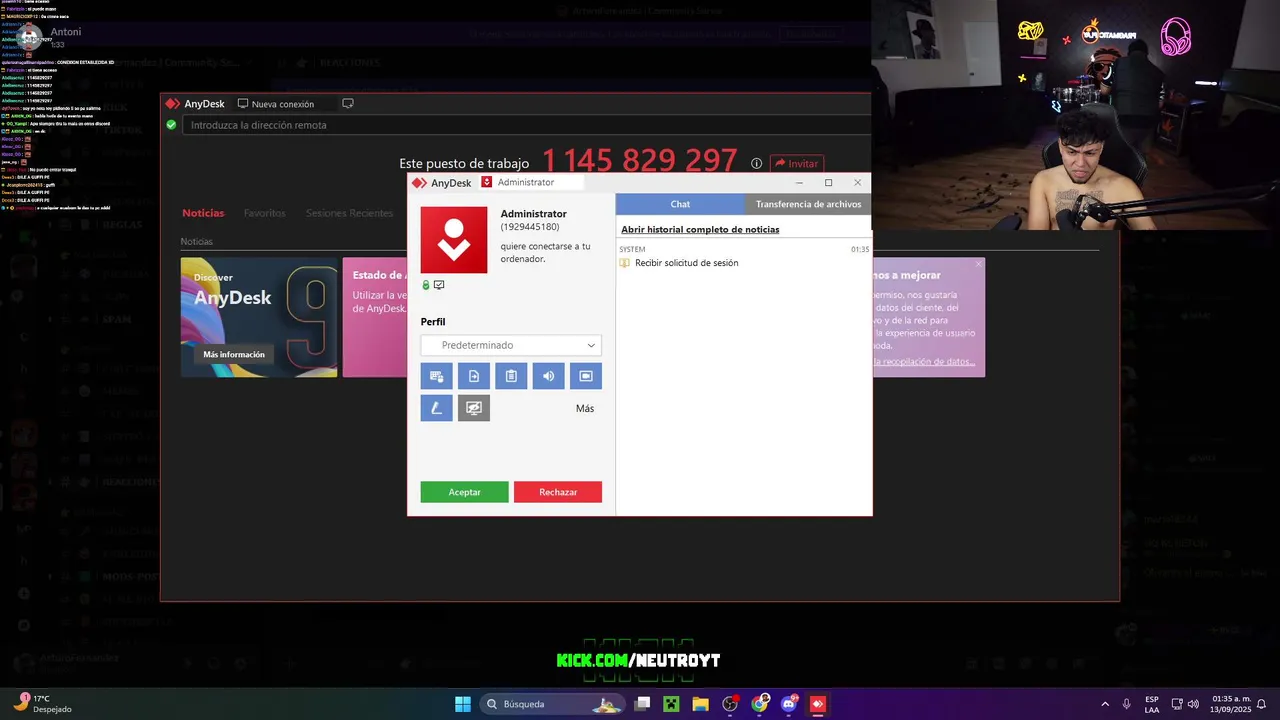The height and width of the screenshot is (720, 1280).
Task: Toggle keyboard and mouse control permission
Action: [x=436, y=376]
